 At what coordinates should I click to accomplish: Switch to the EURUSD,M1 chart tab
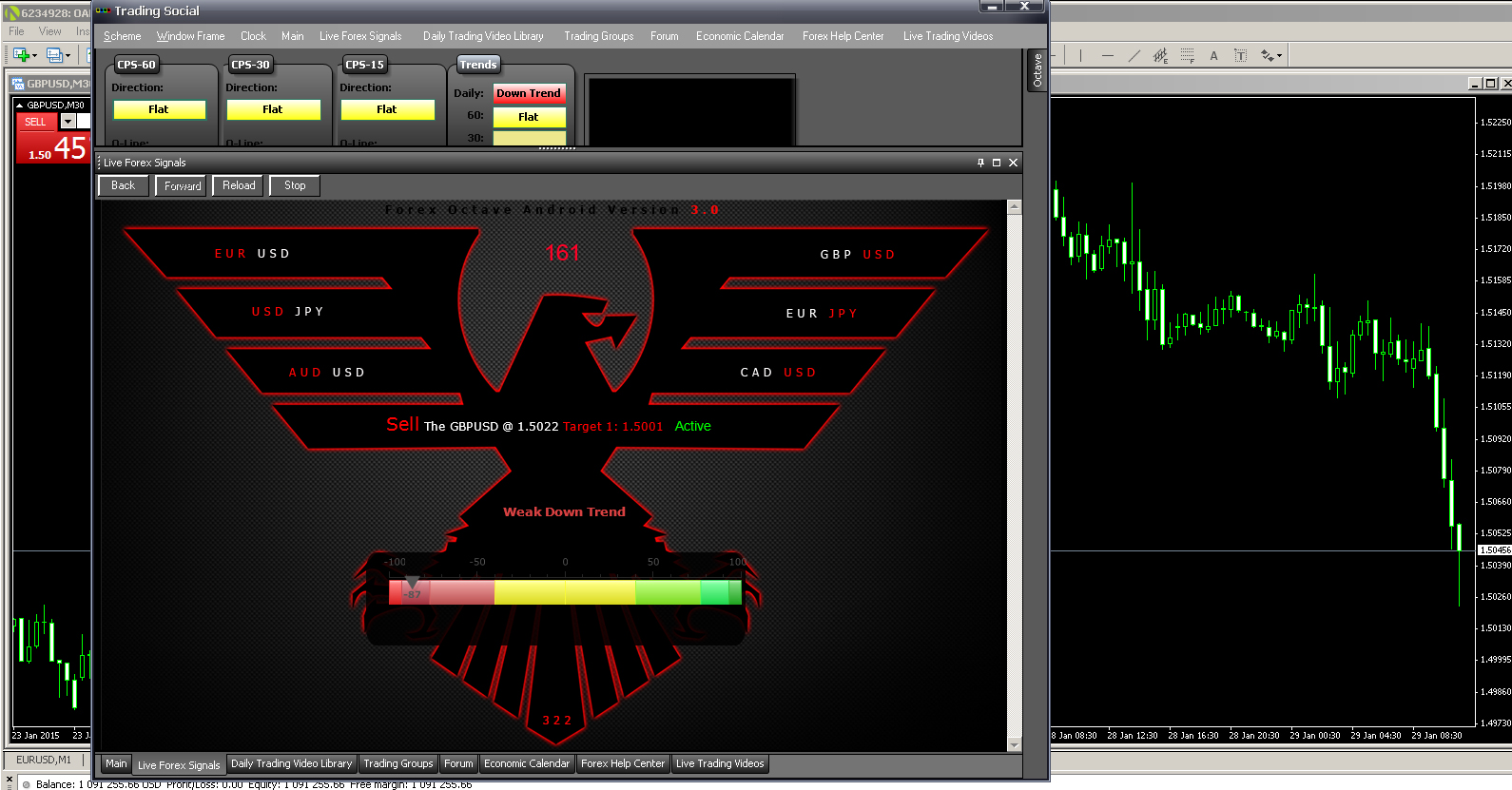[44, 760]
